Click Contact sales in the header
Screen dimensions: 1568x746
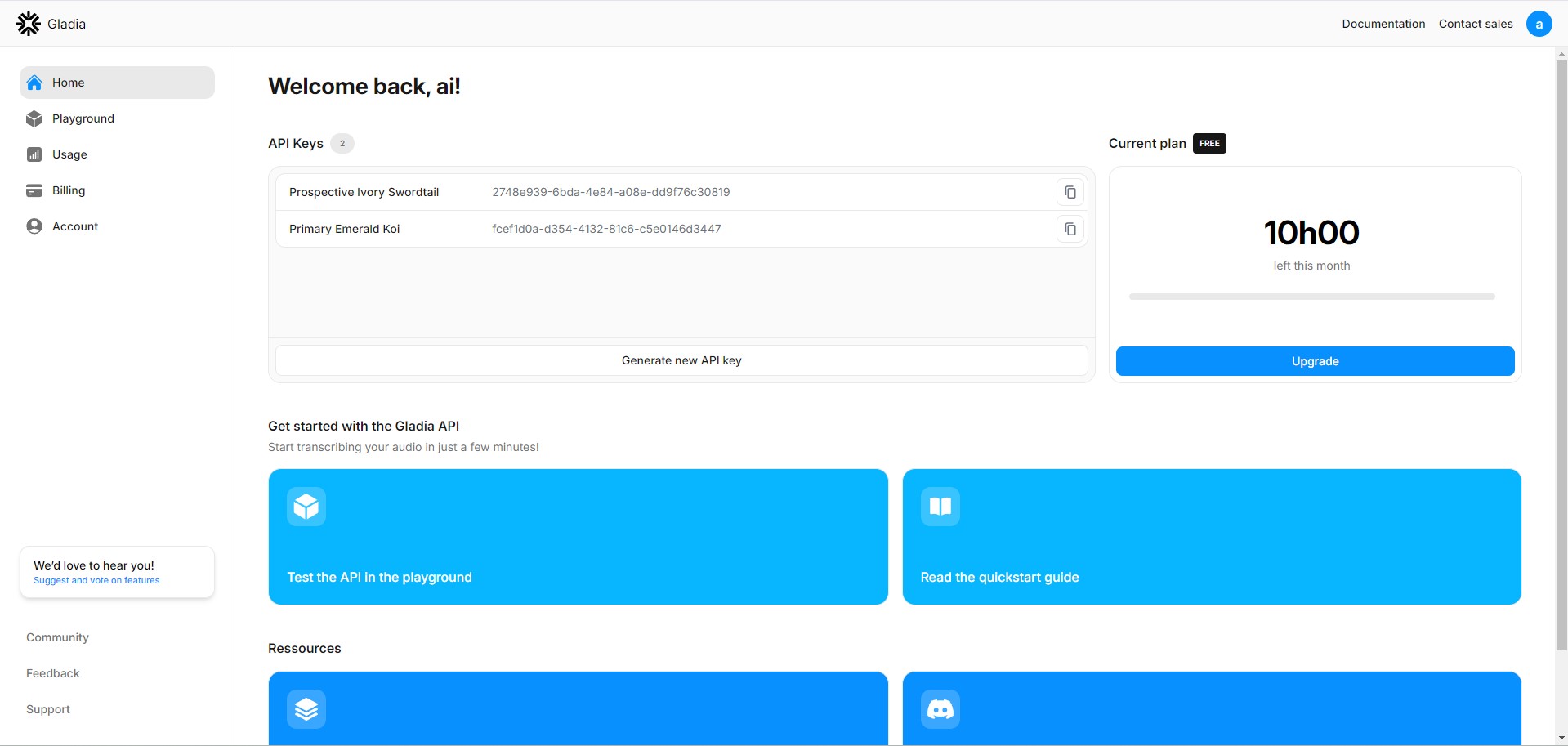point(1476,24)
